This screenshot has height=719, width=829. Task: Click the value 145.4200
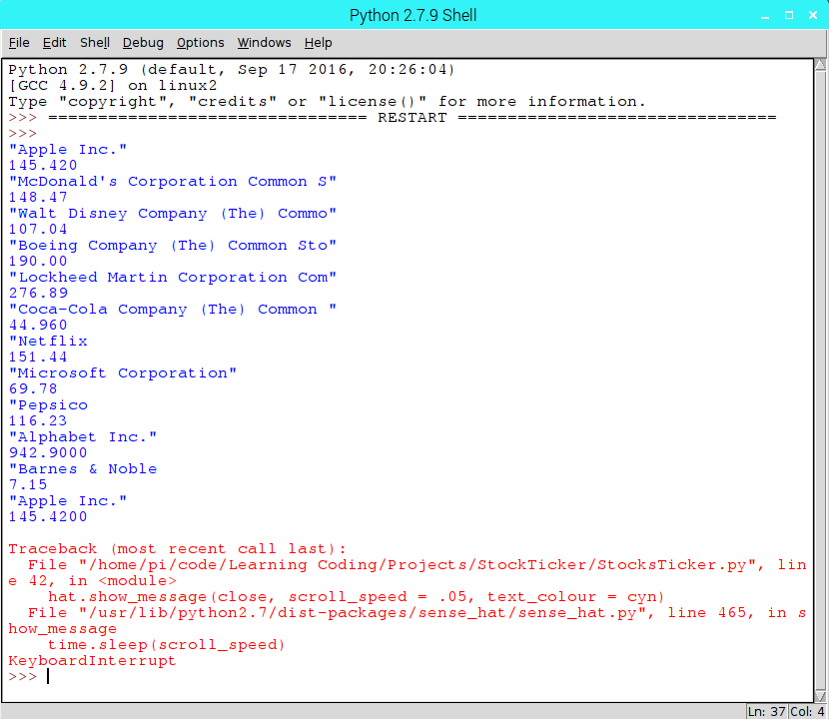(48, 517)
